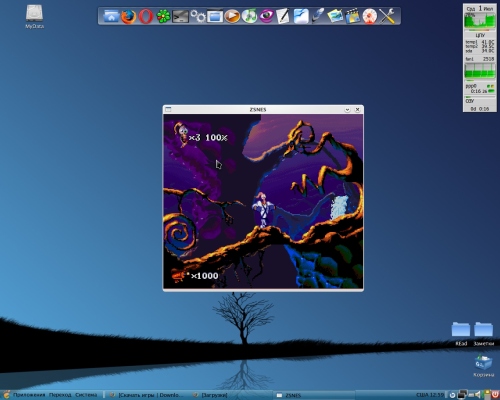This screenshot has height=400, width=500.
Task: Open the left folder above the trash
Action: coord(461,333)
